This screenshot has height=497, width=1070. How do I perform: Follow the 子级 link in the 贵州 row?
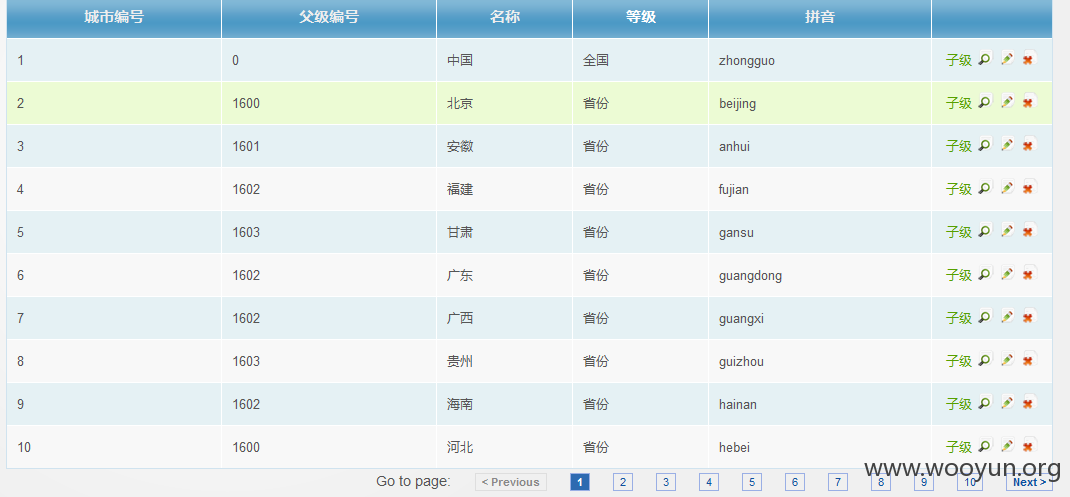[x=958, y=362]
